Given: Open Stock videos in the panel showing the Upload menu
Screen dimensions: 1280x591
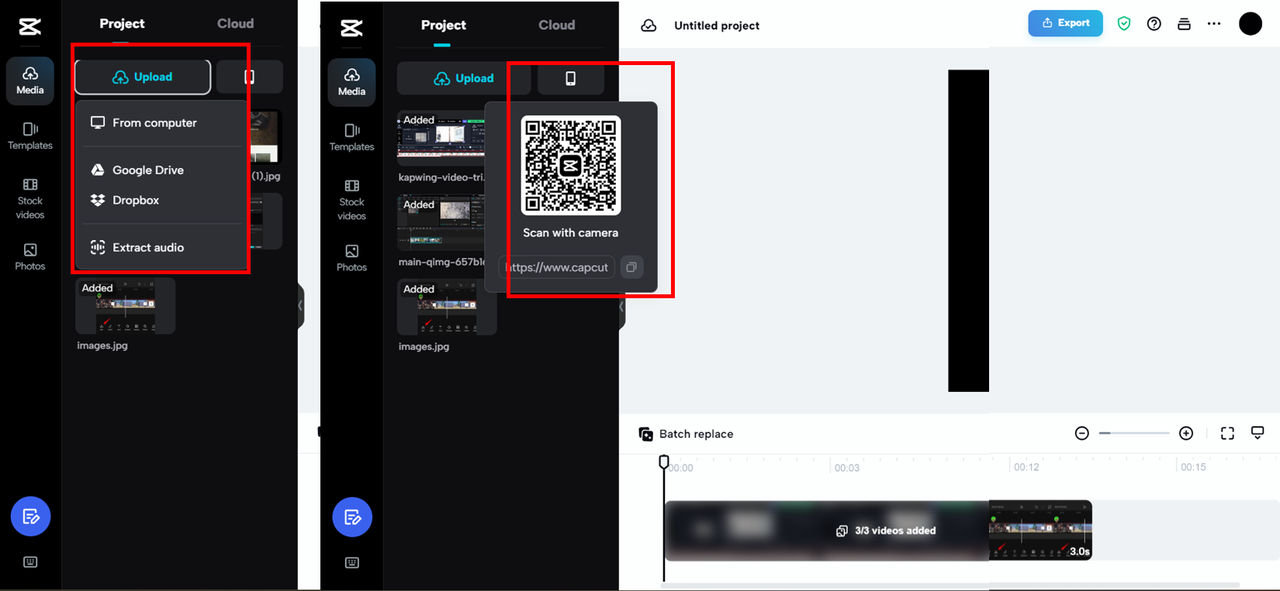Looking at the screenshot, I should tap(30, 199).
